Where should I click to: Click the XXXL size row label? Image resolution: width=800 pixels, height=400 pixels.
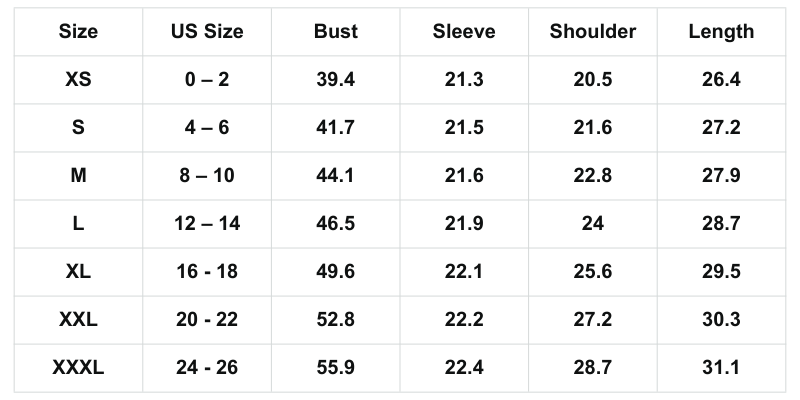[78, 367]
